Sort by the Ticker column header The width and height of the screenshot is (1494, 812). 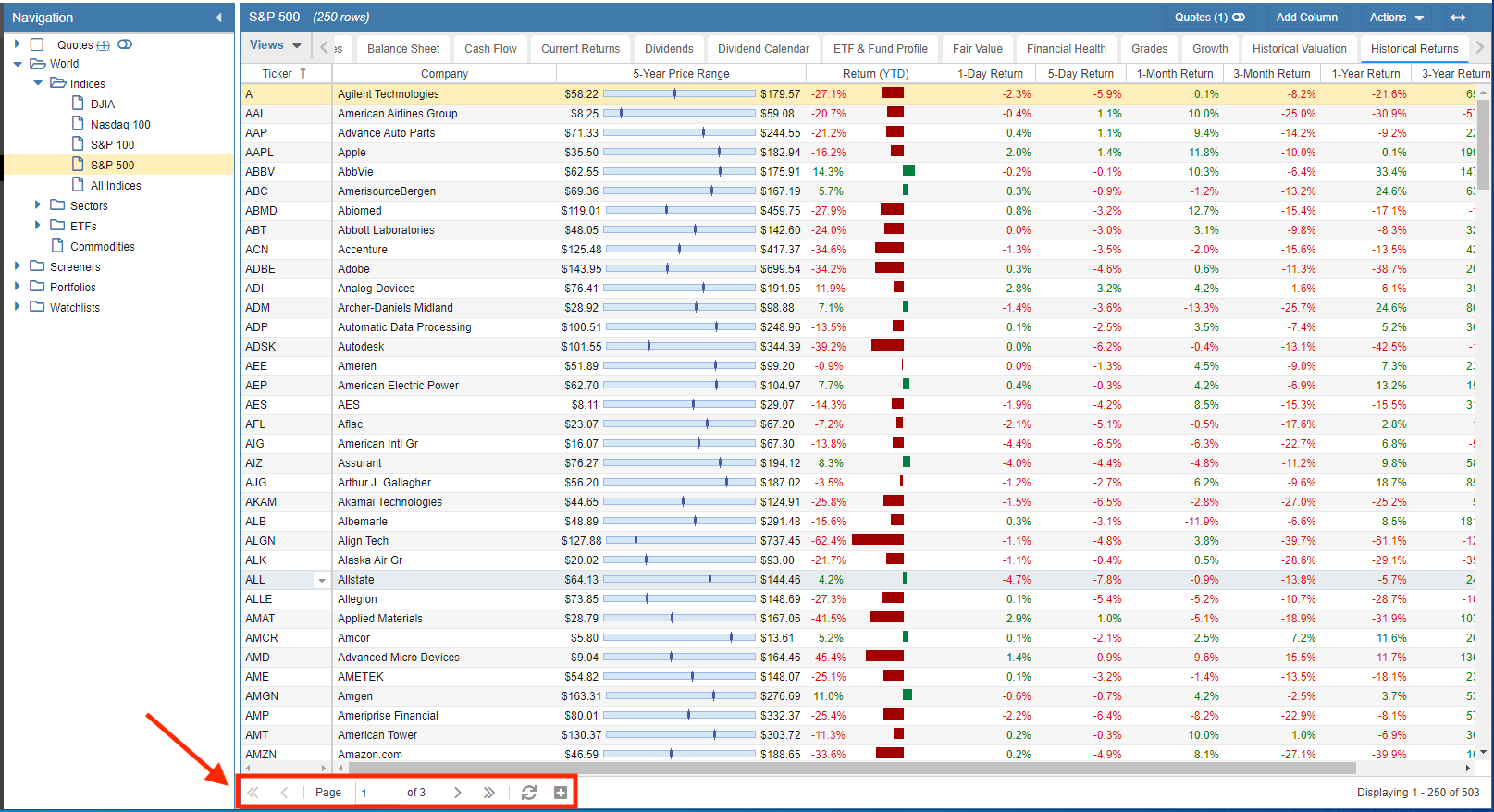286,74
